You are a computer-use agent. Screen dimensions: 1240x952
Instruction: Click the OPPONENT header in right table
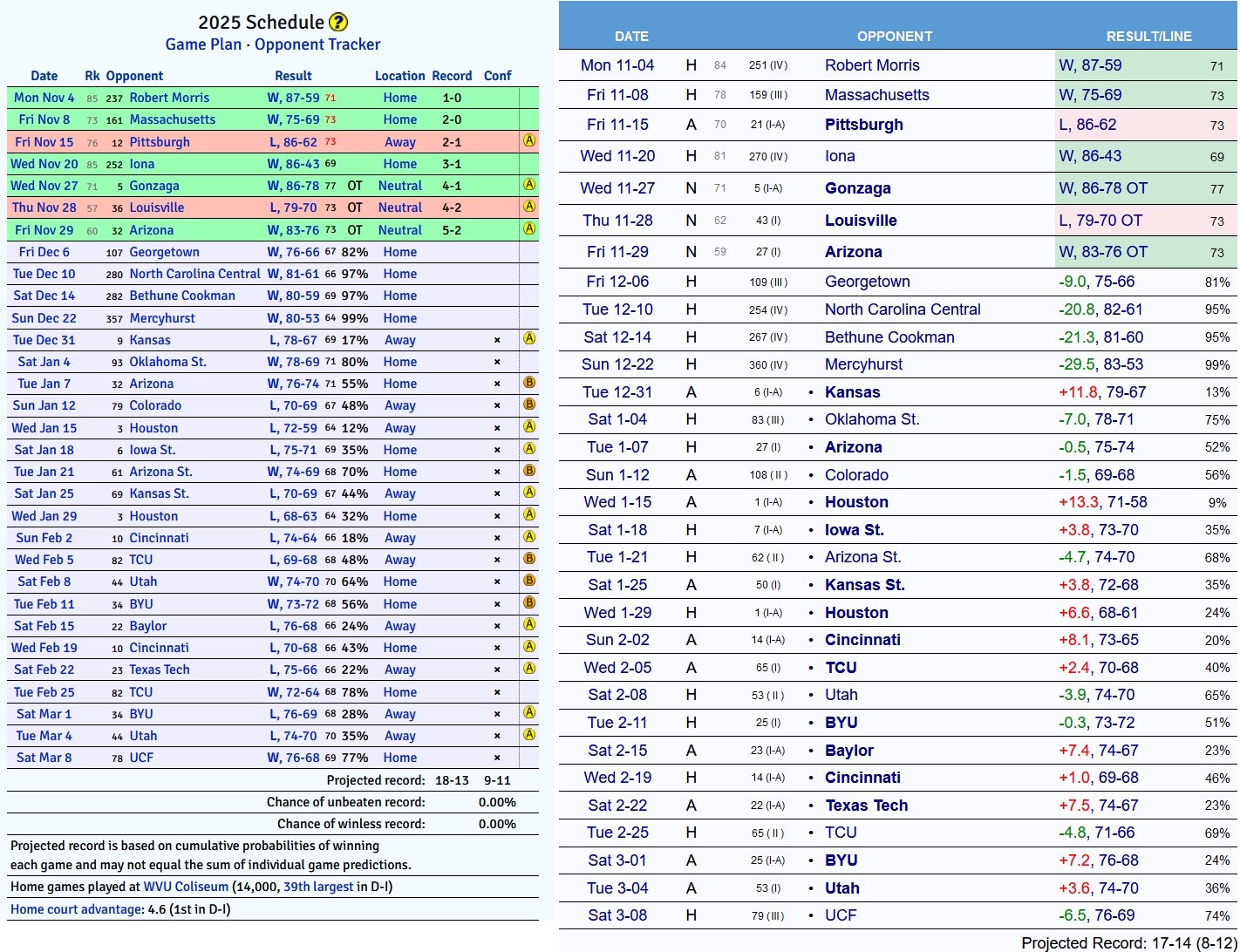click(x=895, y=37)
